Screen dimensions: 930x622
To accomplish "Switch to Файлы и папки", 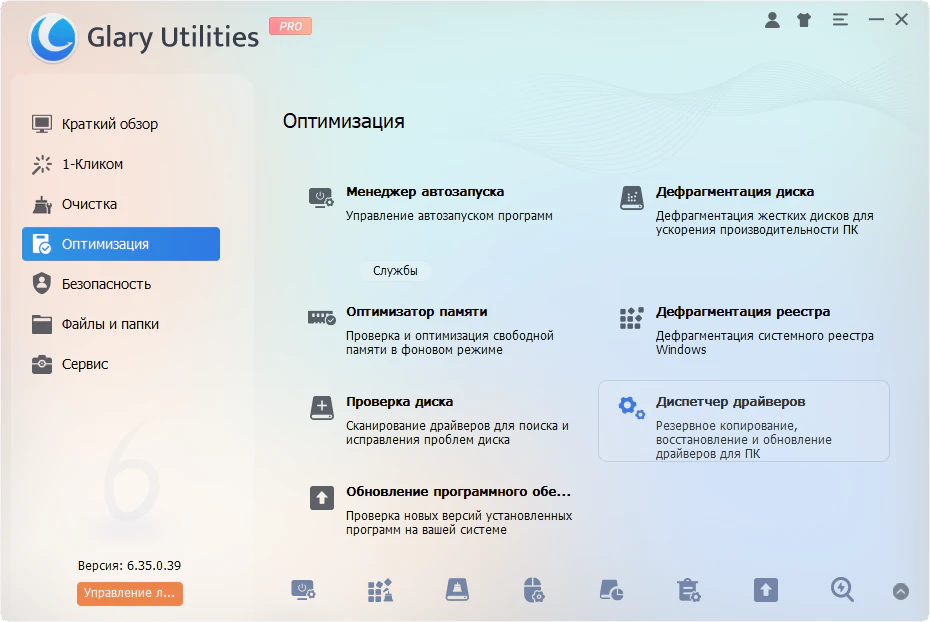I will click(121, 324).
